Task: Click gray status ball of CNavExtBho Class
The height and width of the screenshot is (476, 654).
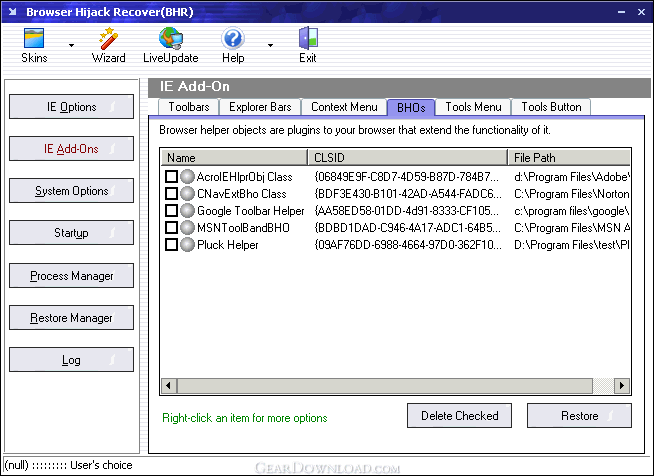Action: pyautogui.click(x=187, y=194)
